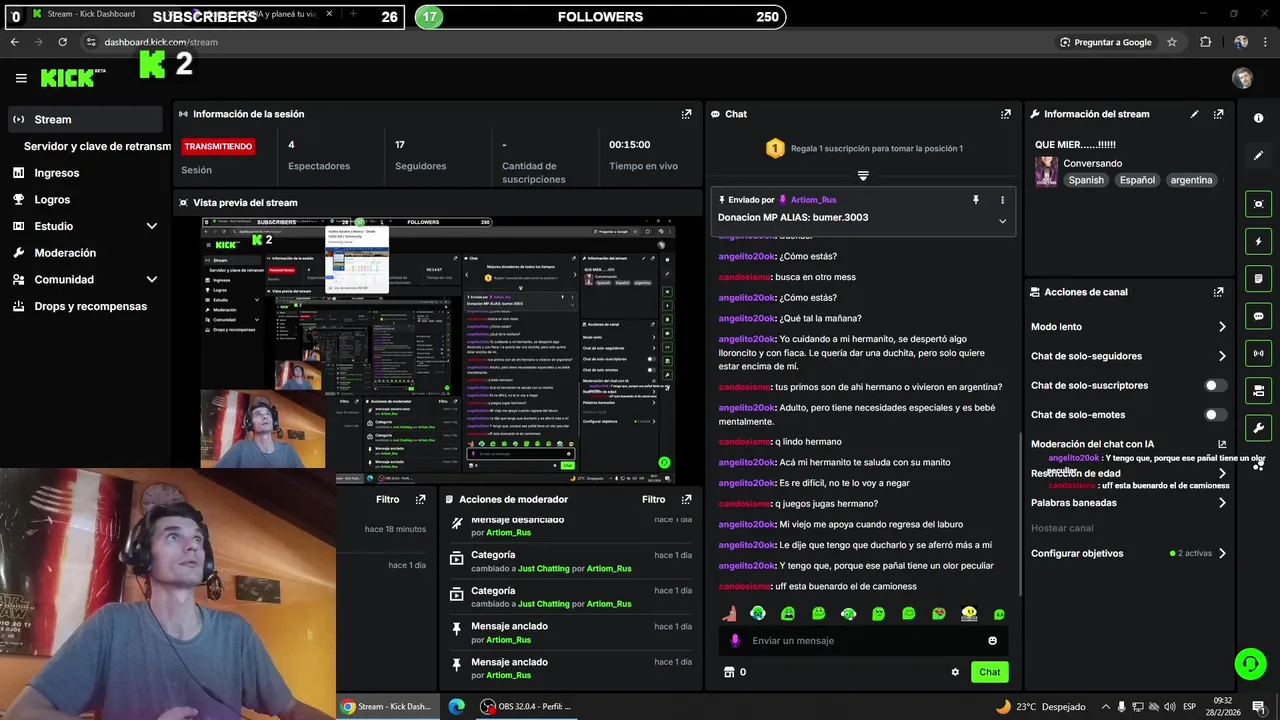Click the argentina tag chip
This screenshot has width=1280, height=720.
click(1191, 180)
